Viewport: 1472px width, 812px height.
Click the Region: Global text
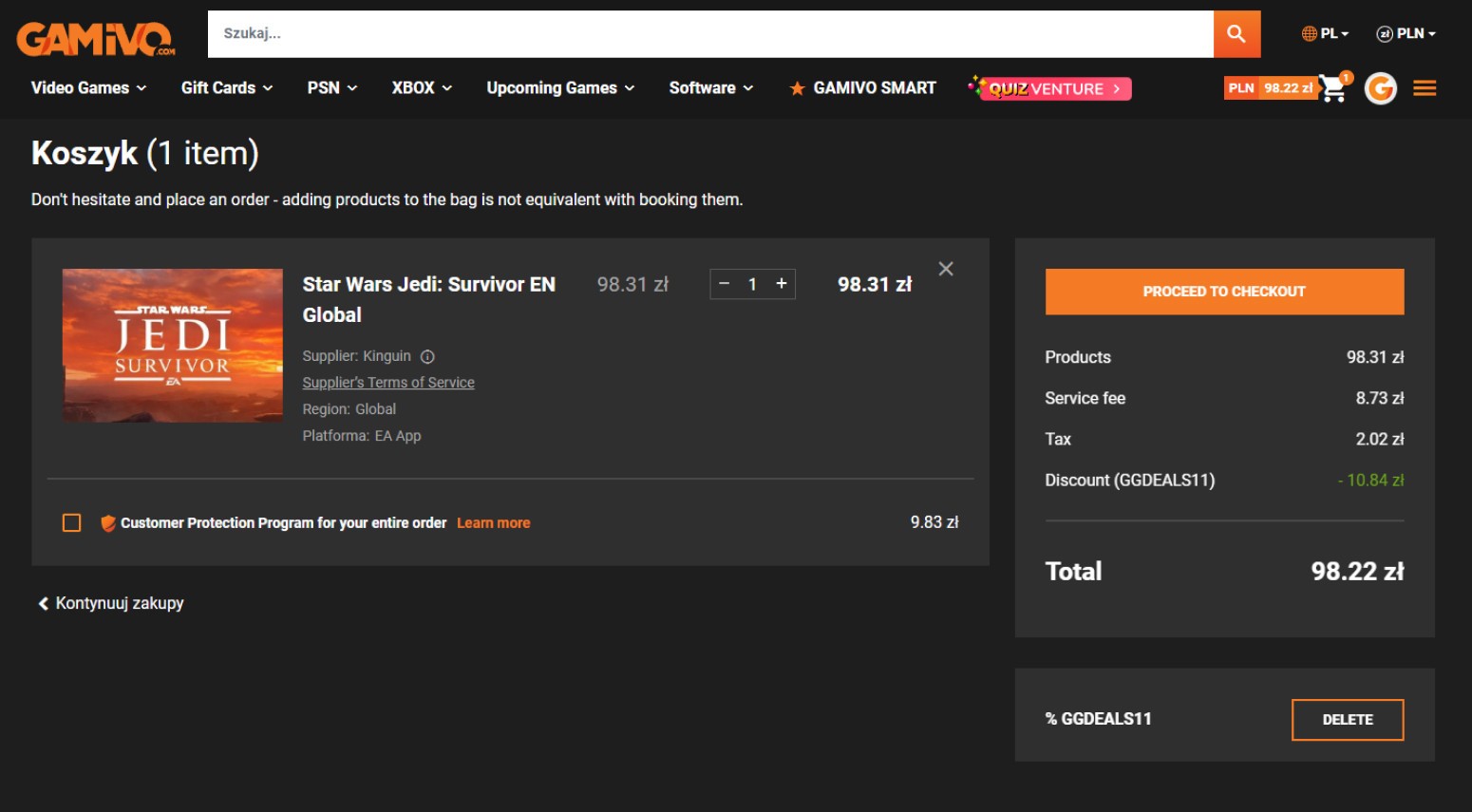(x=349, y=409)
